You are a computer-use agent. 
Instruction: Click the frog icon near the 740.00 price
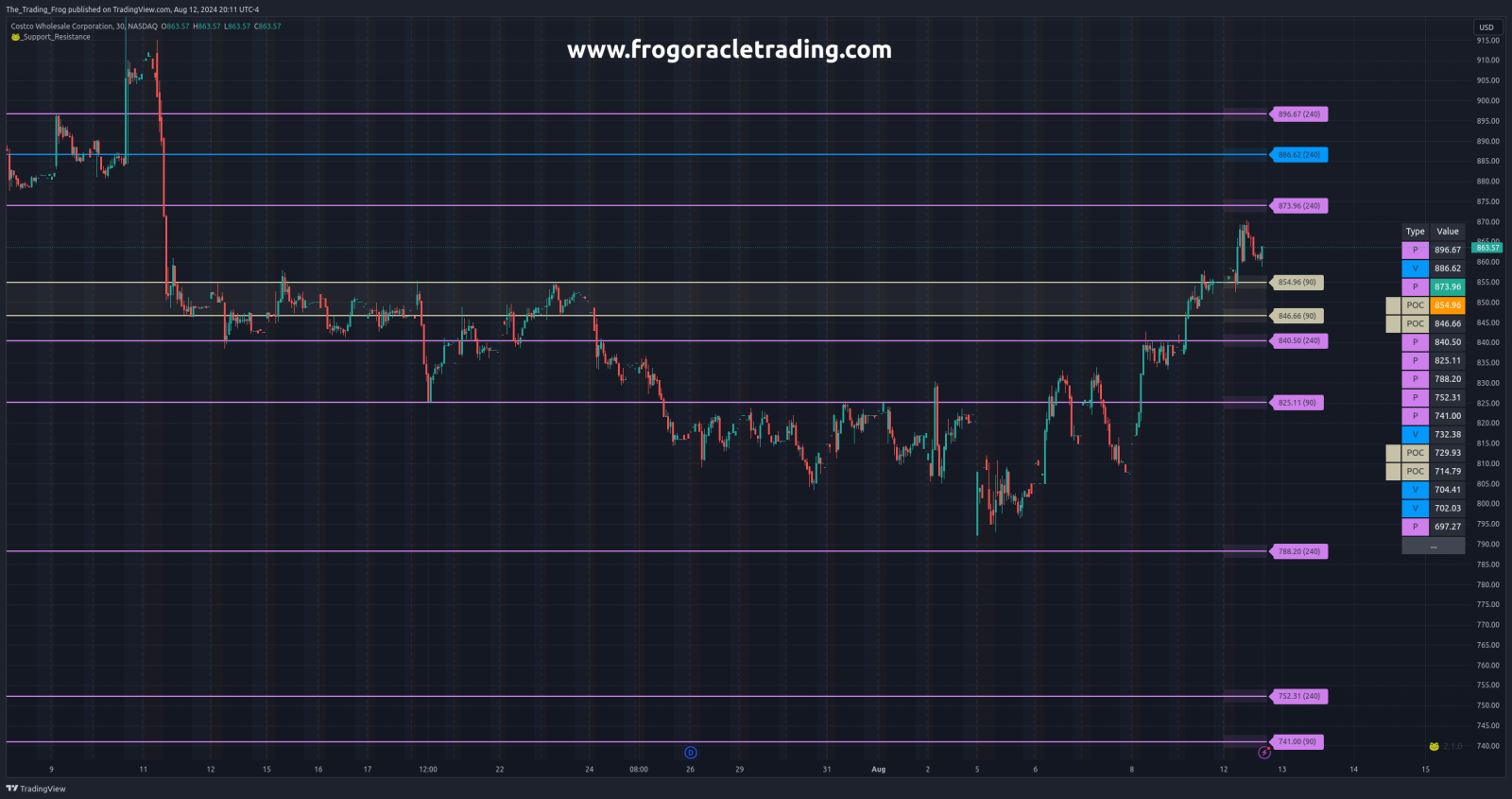click(1434, 746)
